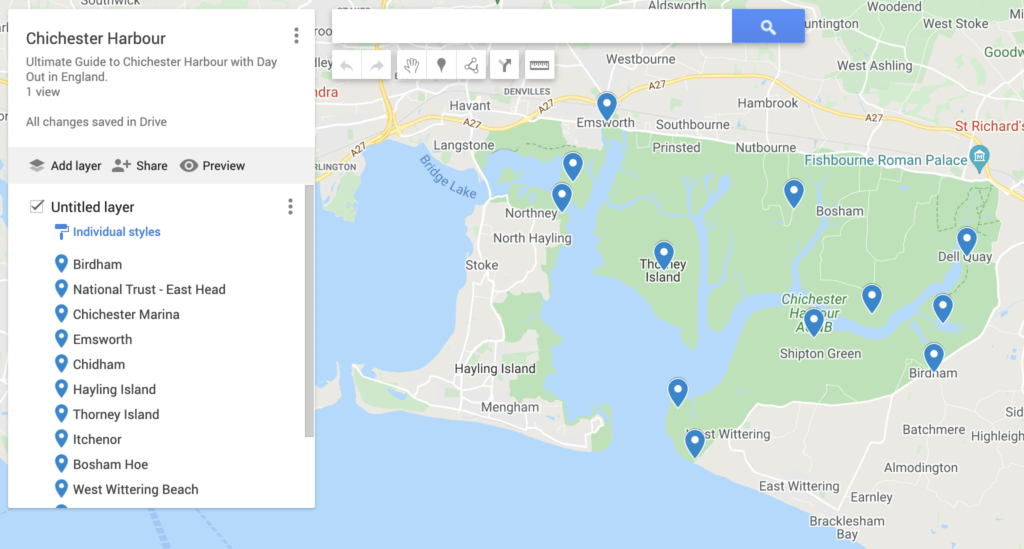Image resolution: width=1024 pixels, height=549 pixels.
Task: Select Chichester Marina in the list
Action: (126, 315)
